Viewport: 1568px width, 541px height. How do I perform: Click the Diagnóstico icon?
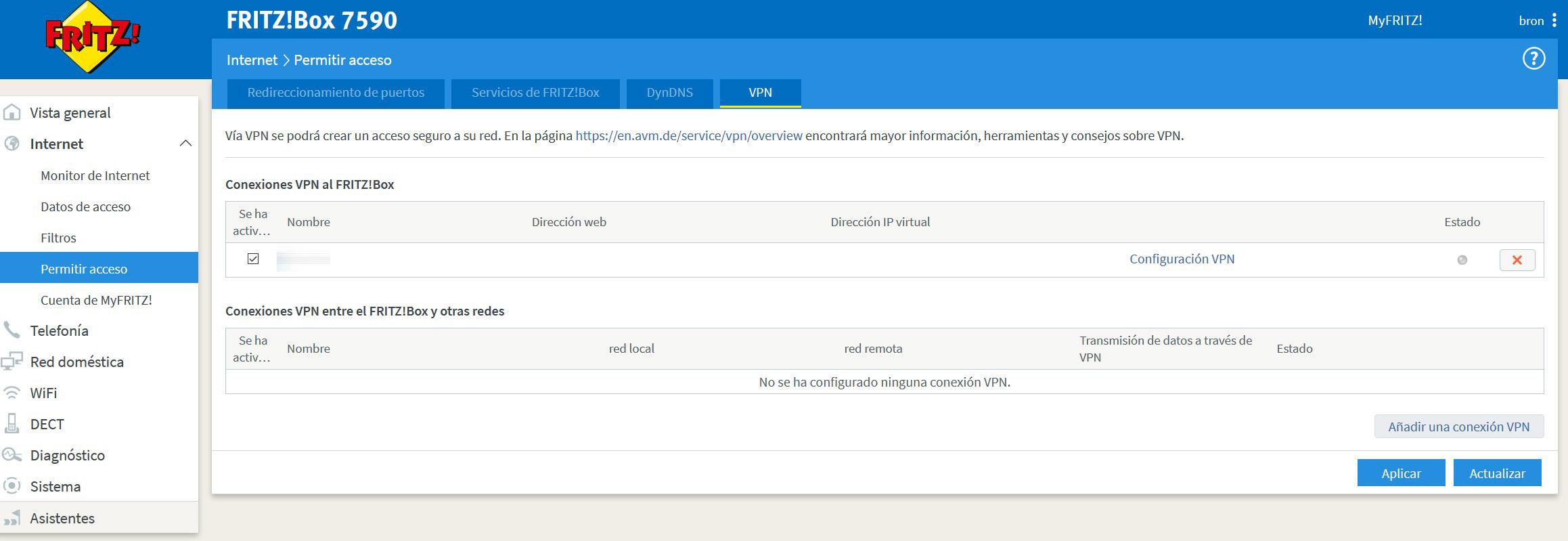(12, 455)
